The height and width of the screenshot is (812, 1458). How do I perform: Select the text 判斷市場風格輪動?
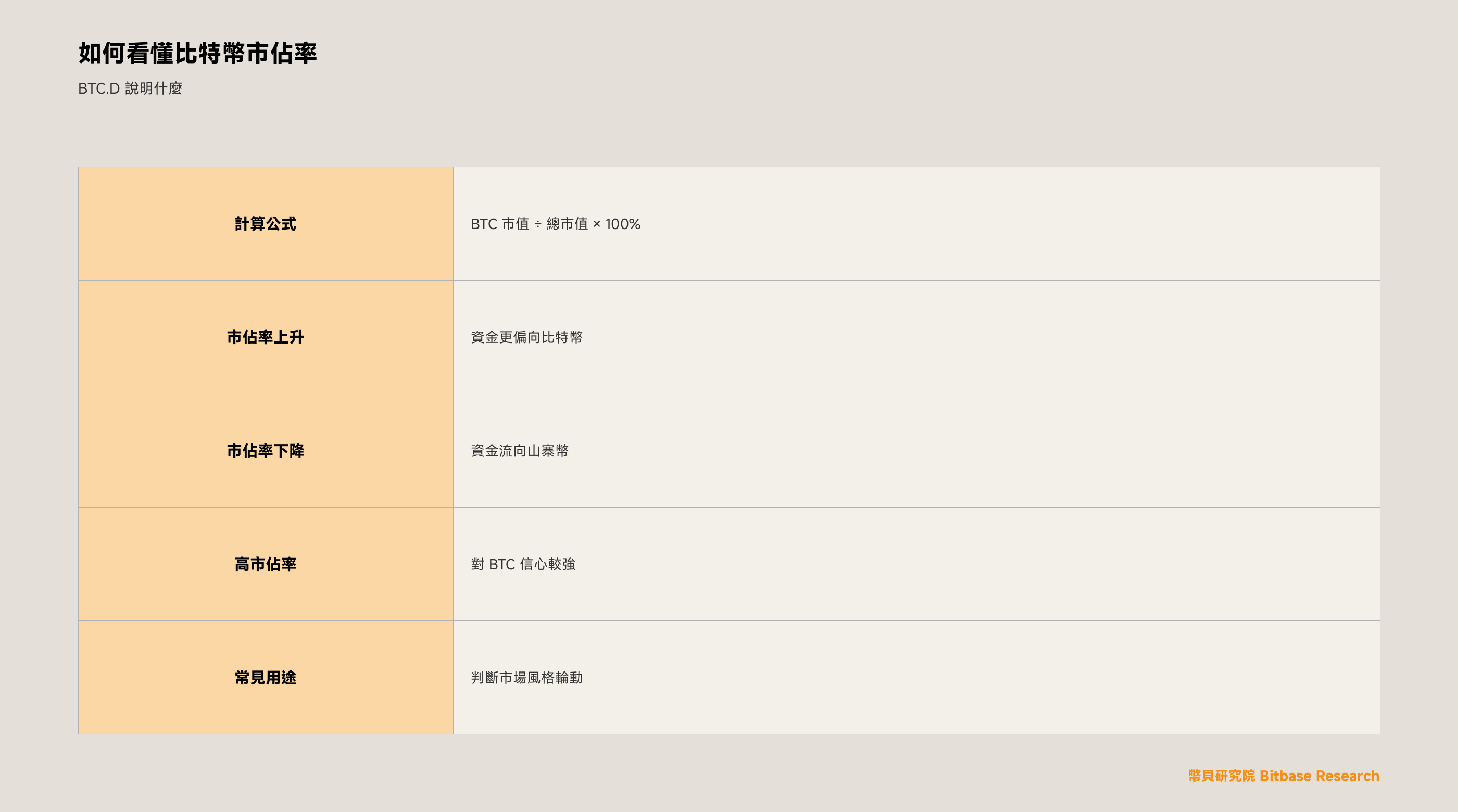pyautogui.click(x=527, y=677)
